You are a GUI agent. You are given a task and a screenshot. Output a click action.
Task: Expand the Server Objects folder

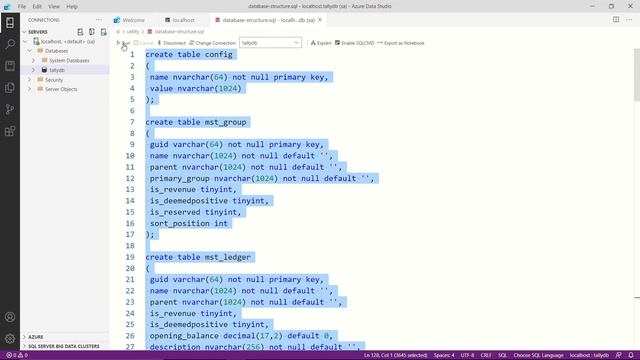[x=30, y=89]
